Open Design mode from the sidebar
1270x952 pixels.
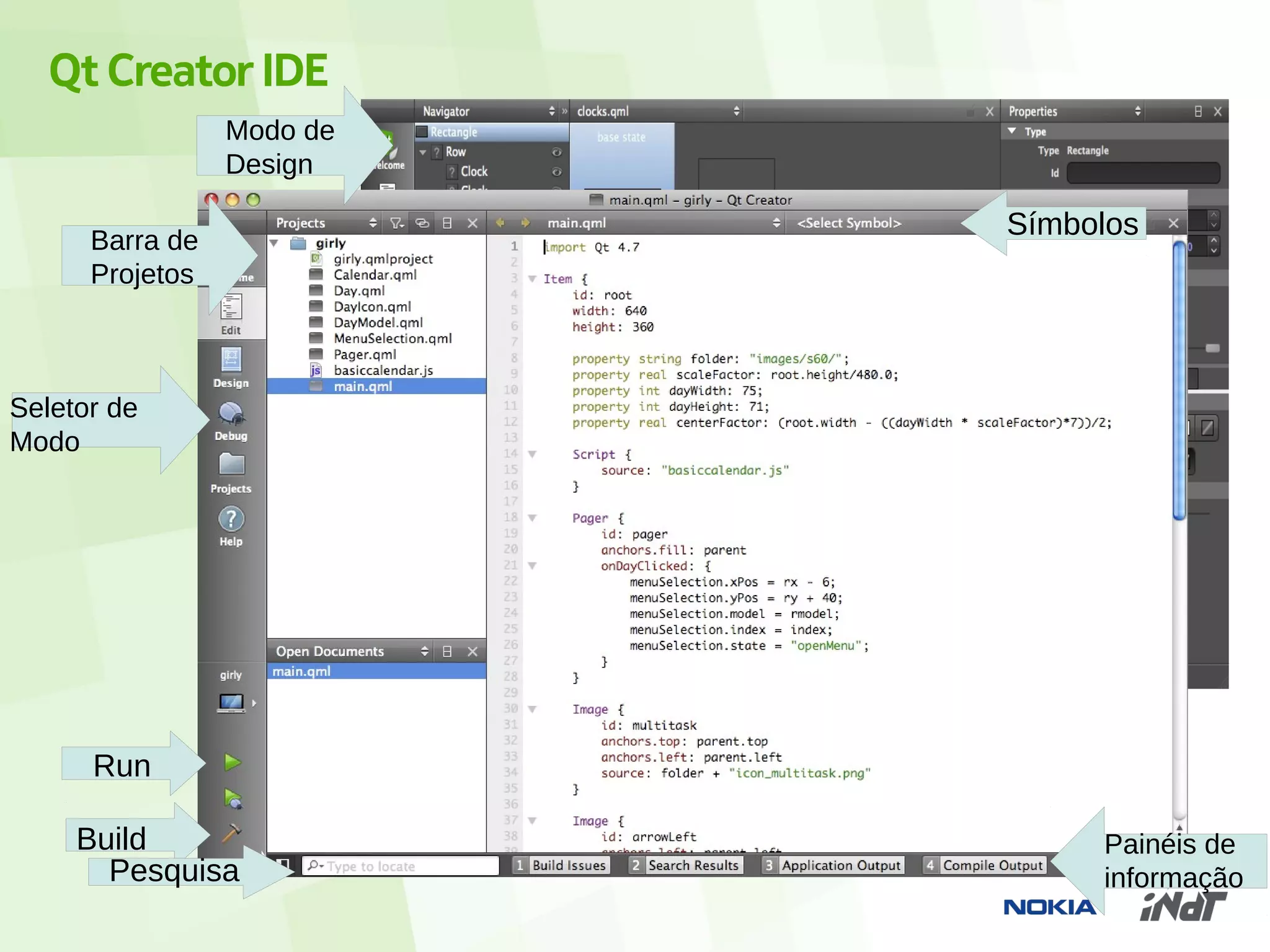231,367
